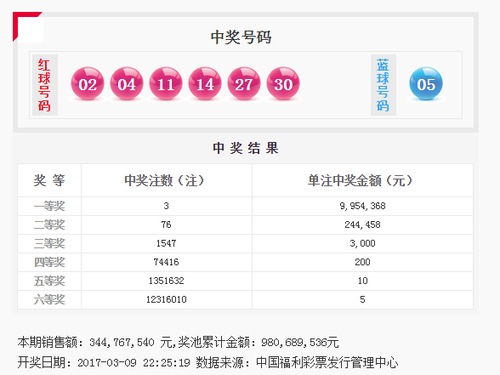Image resolution: width=500 pixels, height=375 pixels.
Task: Click the blue ball numbered 05
Action: 426,83
